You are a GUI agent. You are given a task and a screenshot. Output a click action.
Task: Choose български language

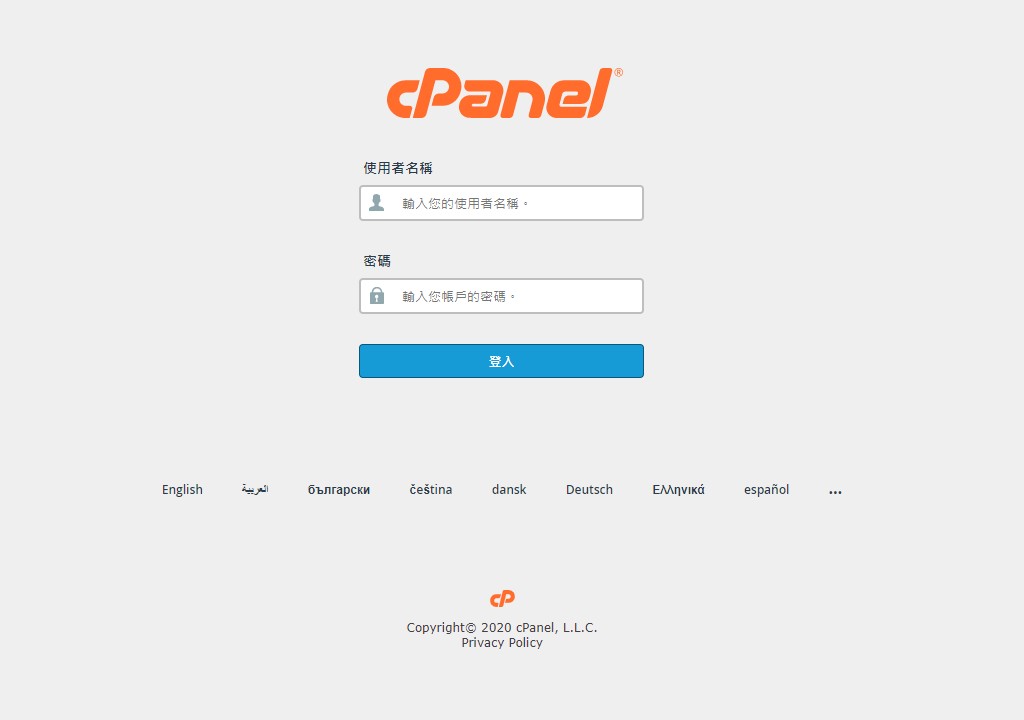pos(339,490)
